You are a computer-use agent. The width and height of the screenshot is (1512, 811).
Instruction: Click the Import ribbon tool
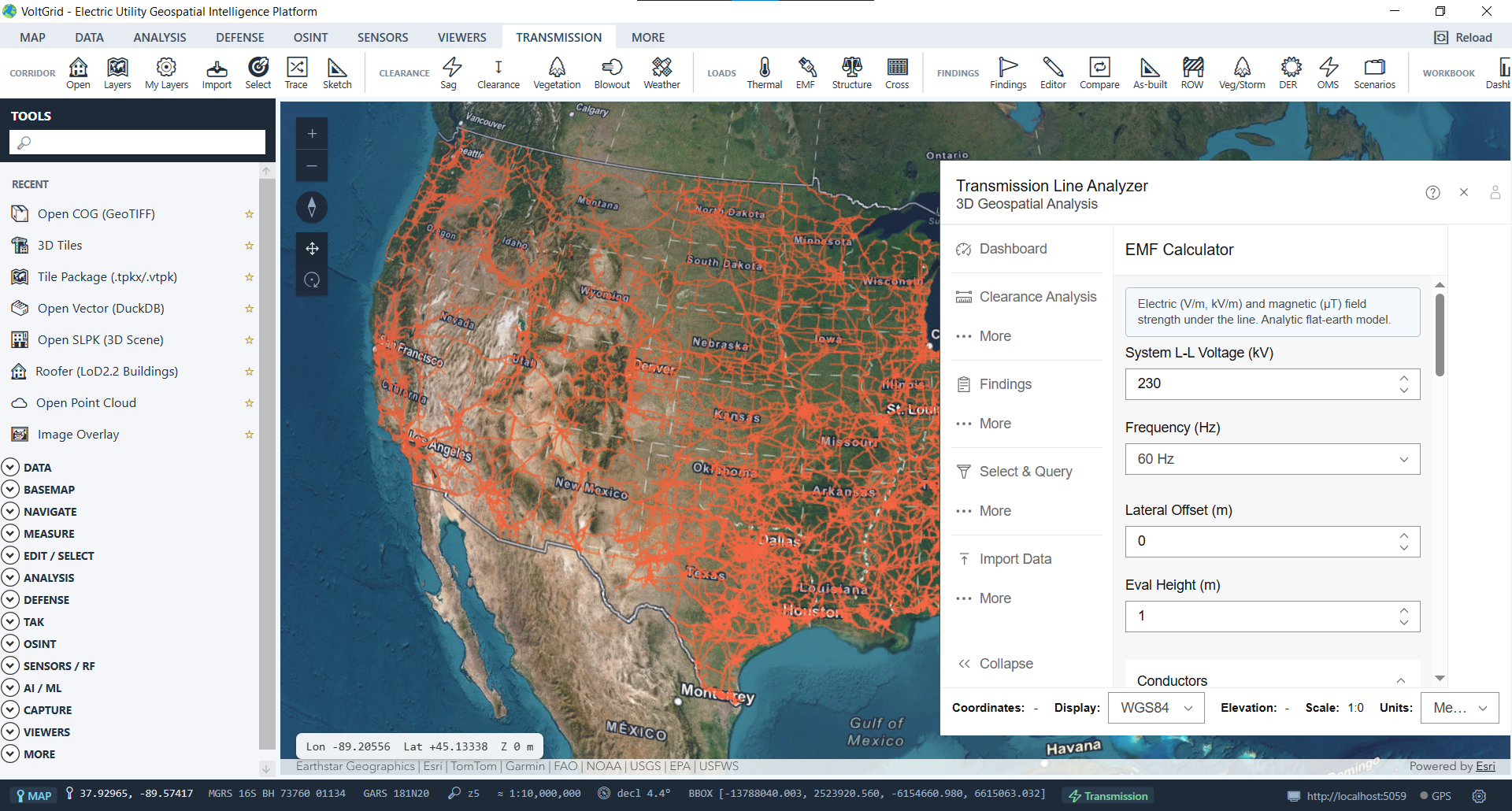[217, 73]
